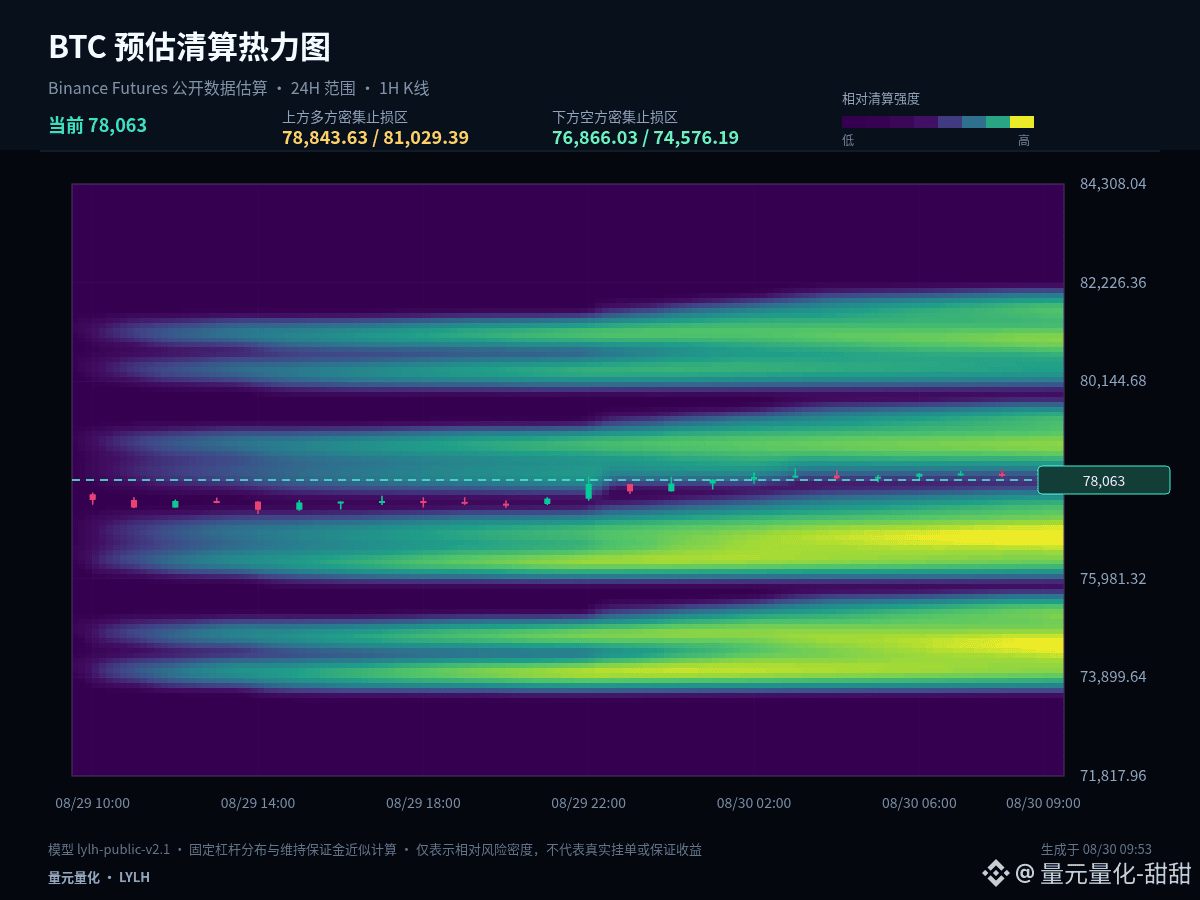Click the 高 legend label
Image resolution: width=1200 pixels, height=900 pixels.
point(1024,141)
